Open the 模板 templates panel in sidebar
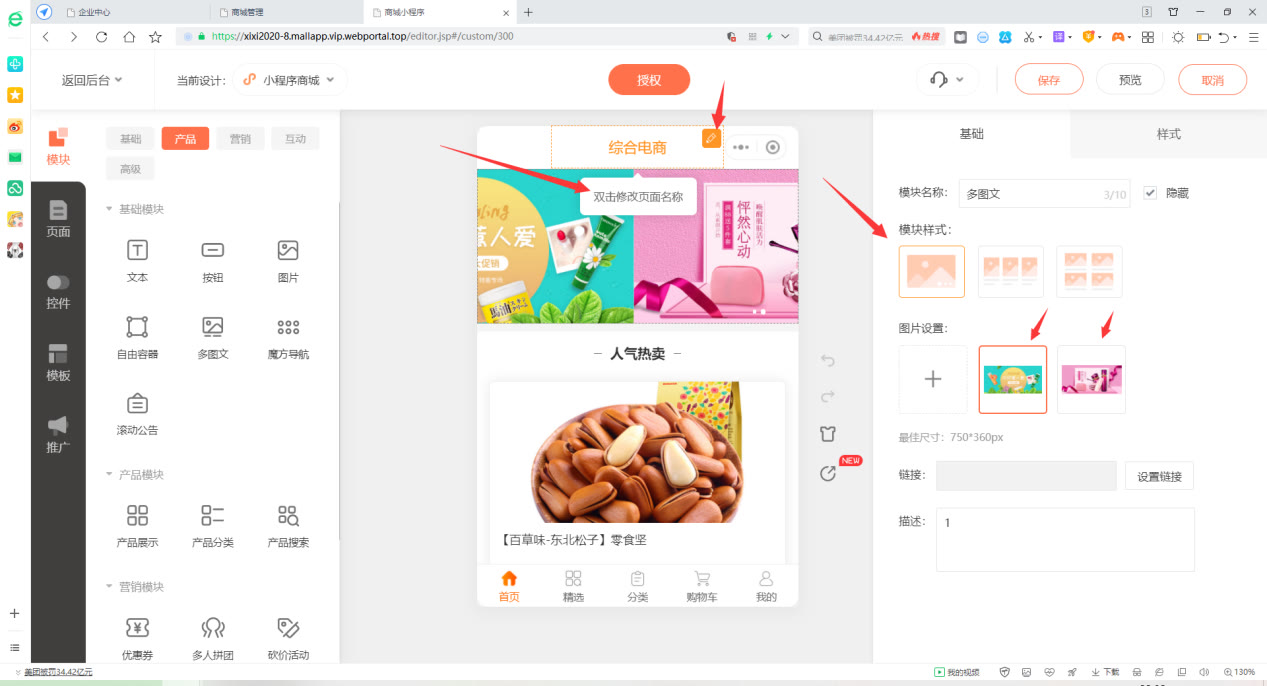The height and width of the screenshot is (686, 1267). coord(57,362)
